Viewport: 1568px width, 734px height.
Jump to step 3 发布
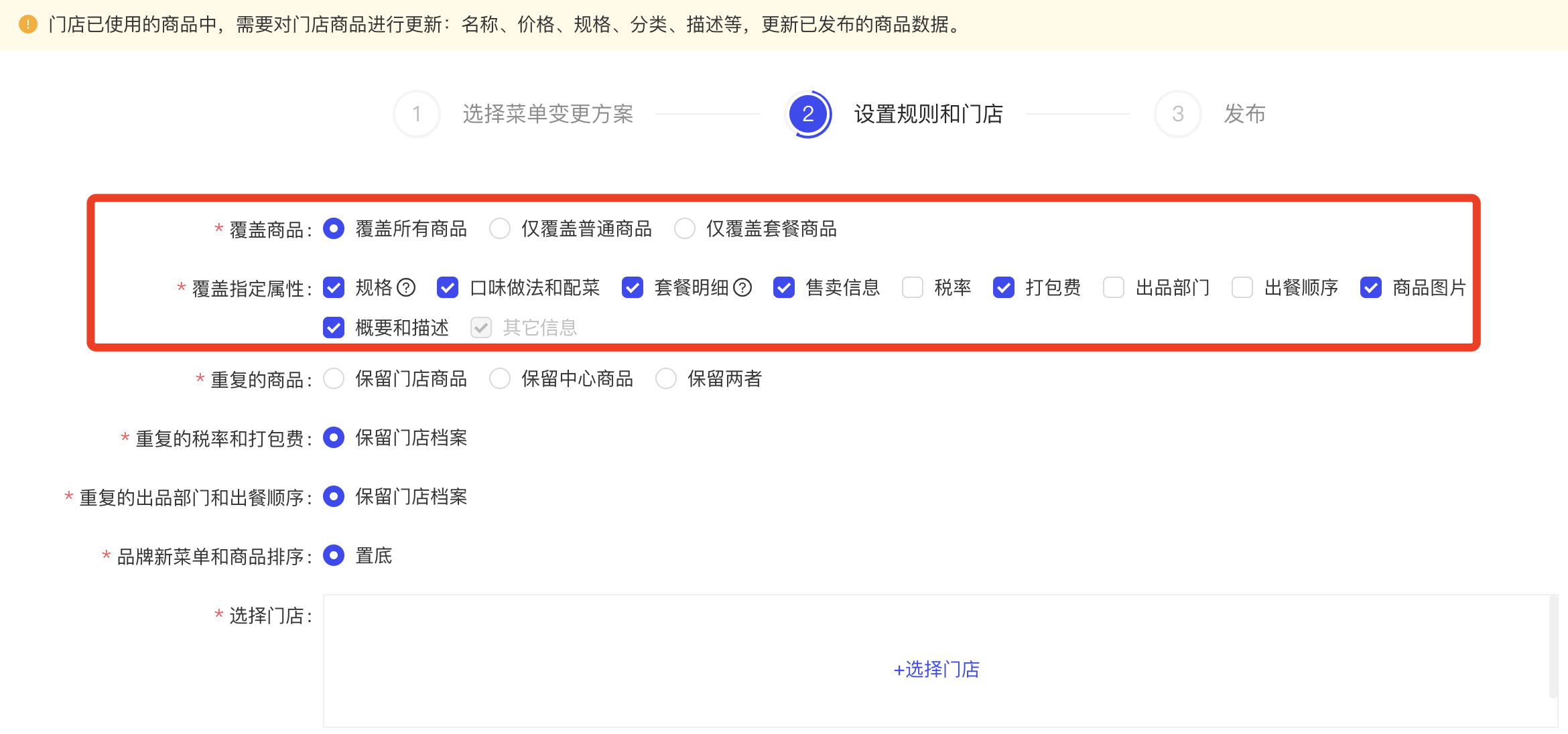(1210, 114)
